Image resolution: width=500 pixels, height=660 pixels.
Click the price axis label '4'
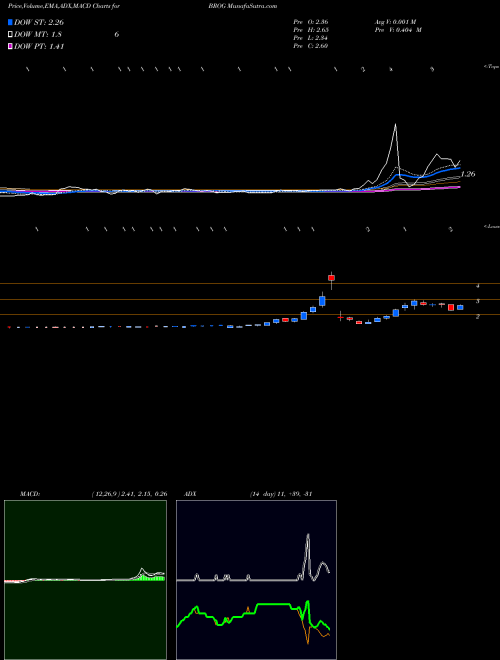(478, 286)
